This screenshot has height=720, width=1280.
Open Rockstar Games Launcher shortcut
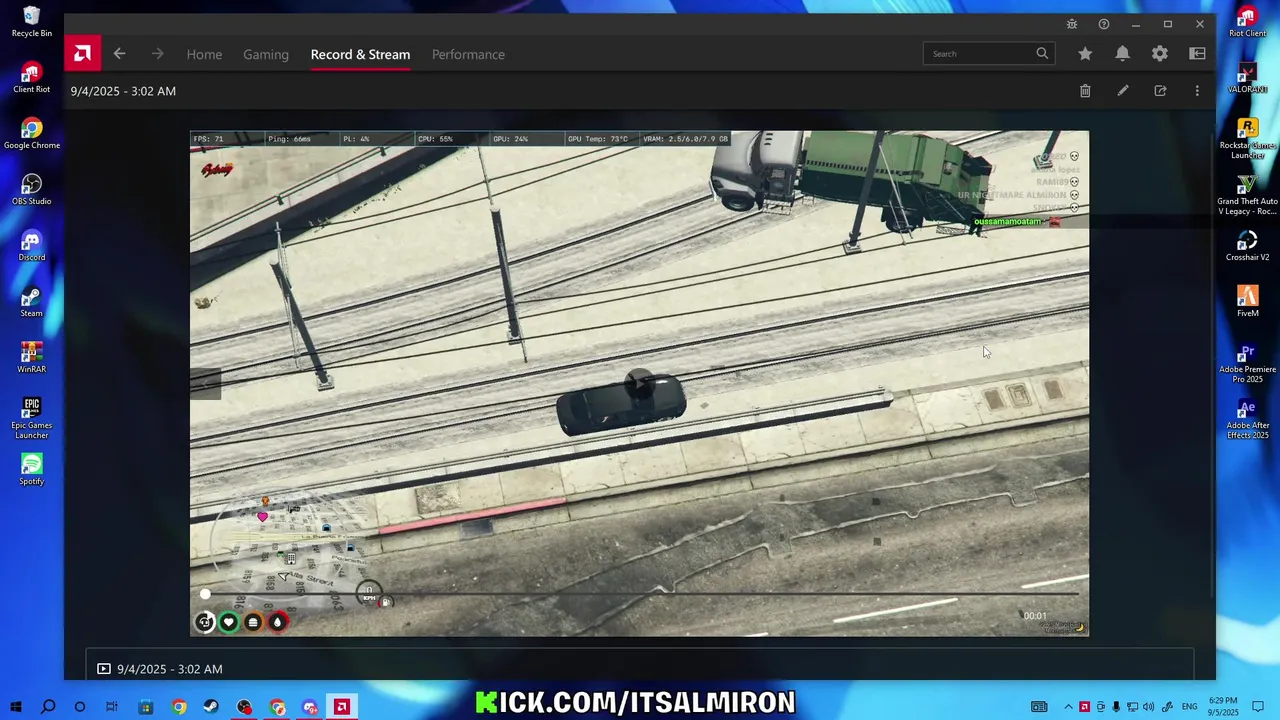(1247, 138)
